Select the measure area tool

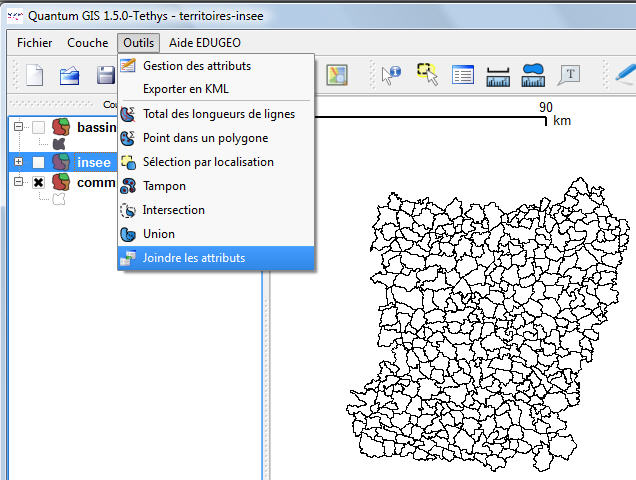point(533,75)
